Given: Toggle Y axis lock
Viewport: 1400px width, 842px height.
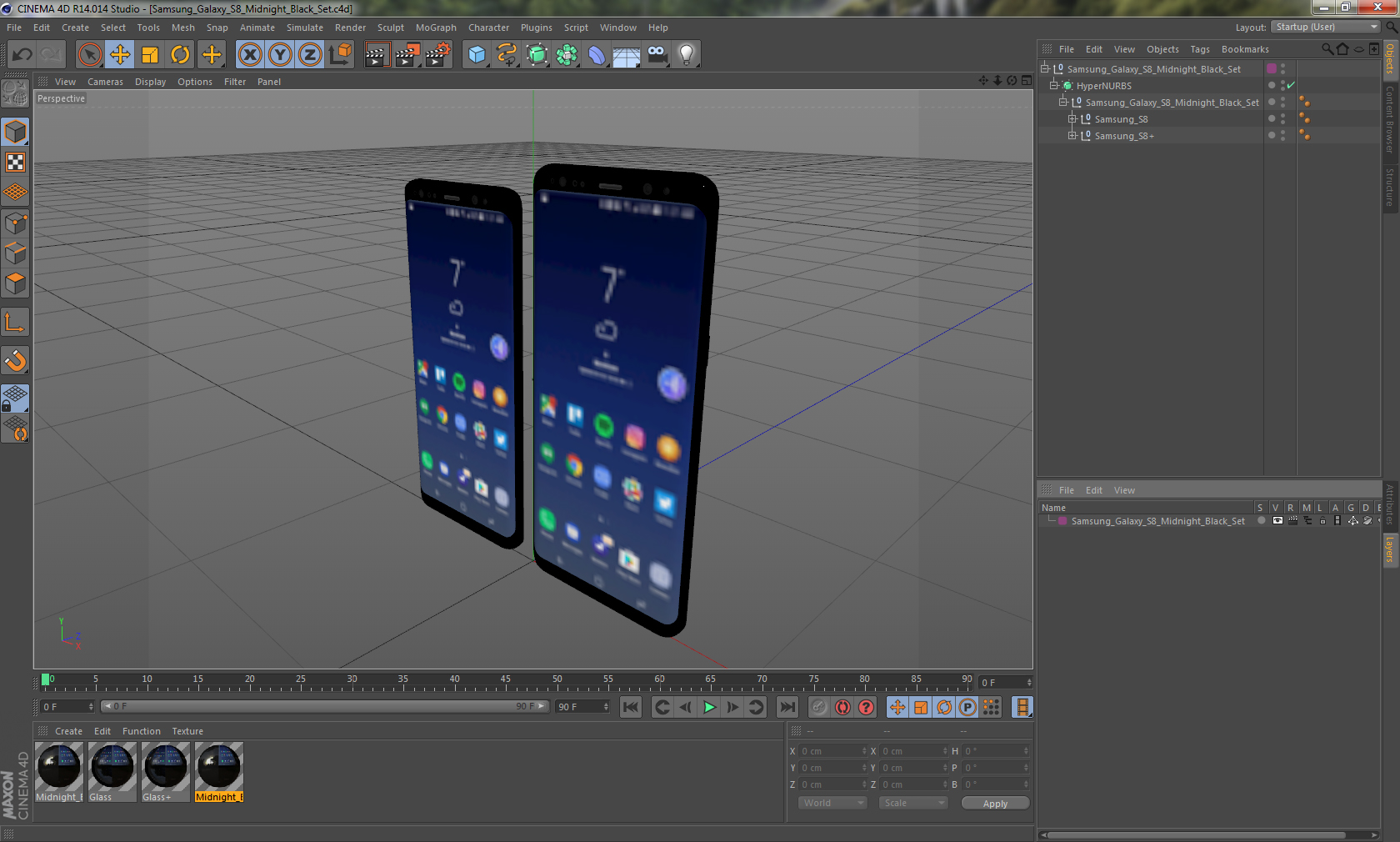Looking at the screenshot, I should 280,55.
